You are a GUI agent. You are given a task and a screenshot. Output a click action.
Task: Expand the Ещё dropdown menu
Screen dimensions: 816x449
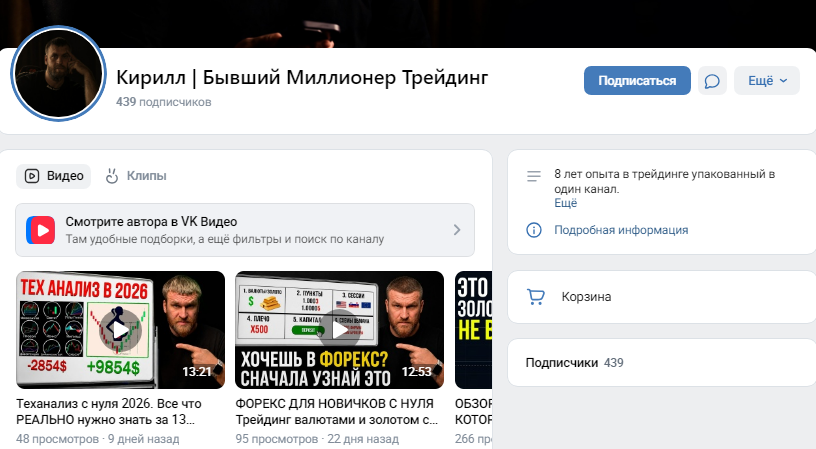pyautogui.click(x=767, y=81)
